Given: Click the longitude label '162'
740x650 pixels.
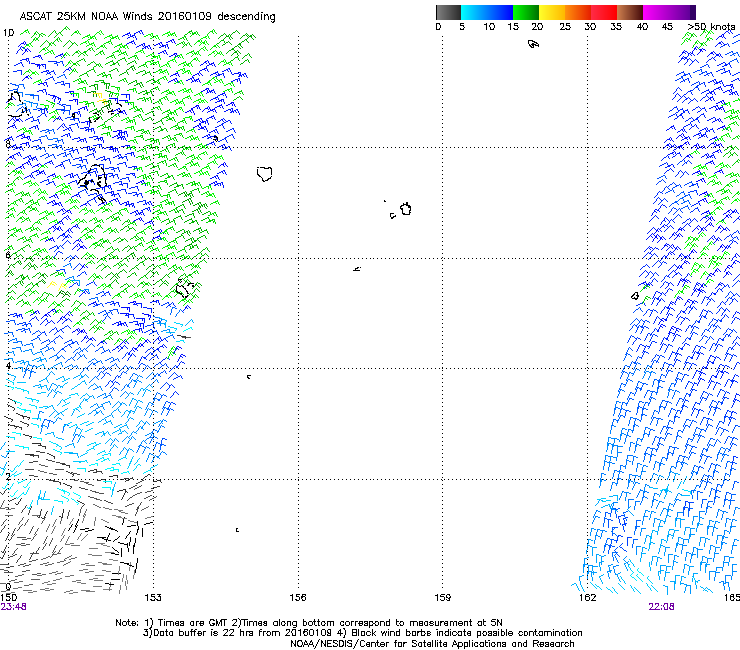Looking at the screenshot, I should pos(588,598).
